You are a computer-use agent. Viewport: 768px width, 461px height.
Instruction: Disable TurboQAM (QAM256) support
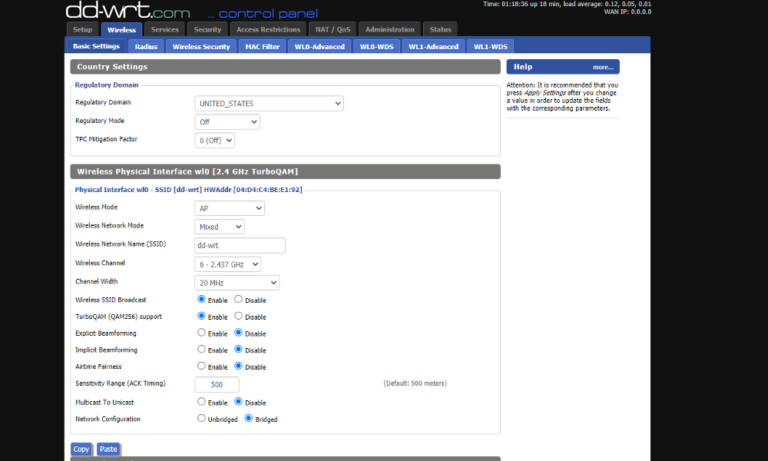coord(238,316)
